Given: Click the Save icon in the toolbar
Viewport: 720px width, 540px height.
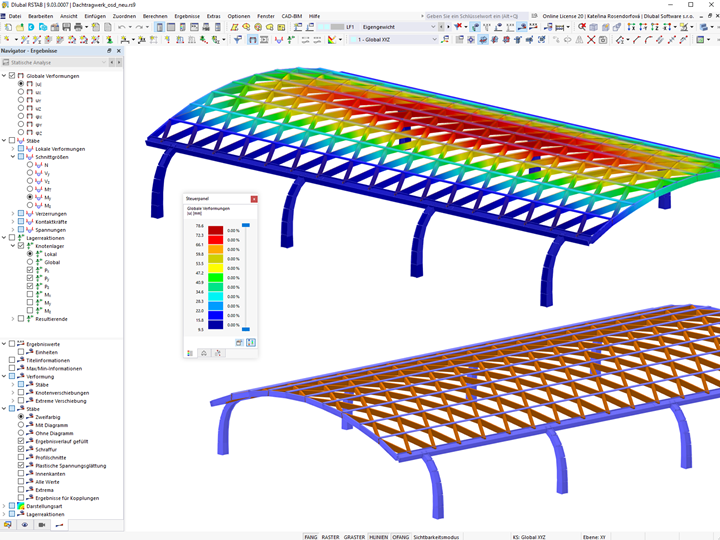Looking at the screenshot, I should pyautogui.click(x=67, y=27).
